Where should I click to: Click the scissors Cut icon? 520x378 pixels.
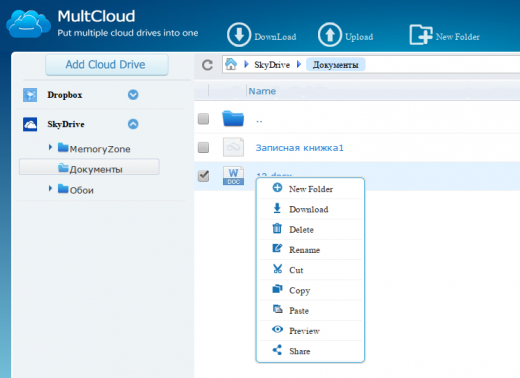277,269
